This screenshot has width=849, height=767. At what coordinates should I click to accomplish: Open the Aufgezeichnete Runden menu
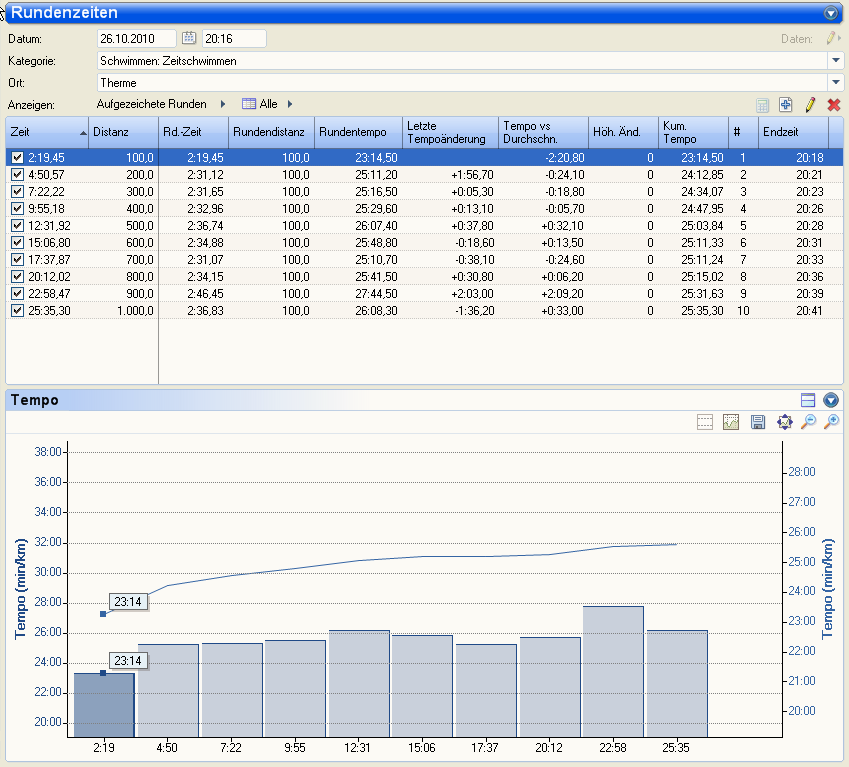[152, 104]
